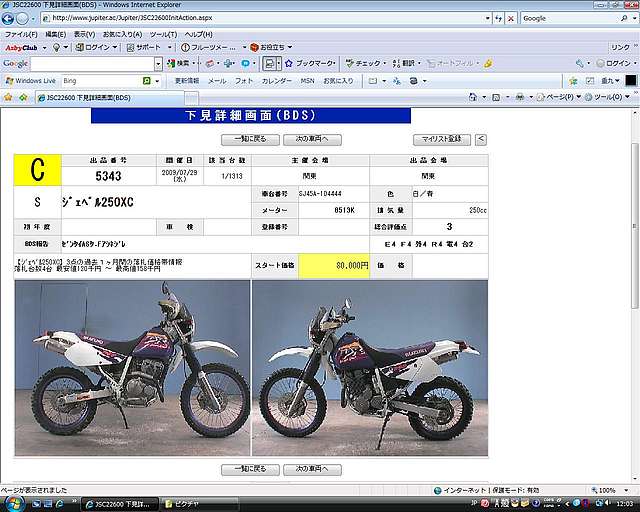
Task: Click the small < button beside マイリスト登録
Action: [x=481, y=139]
